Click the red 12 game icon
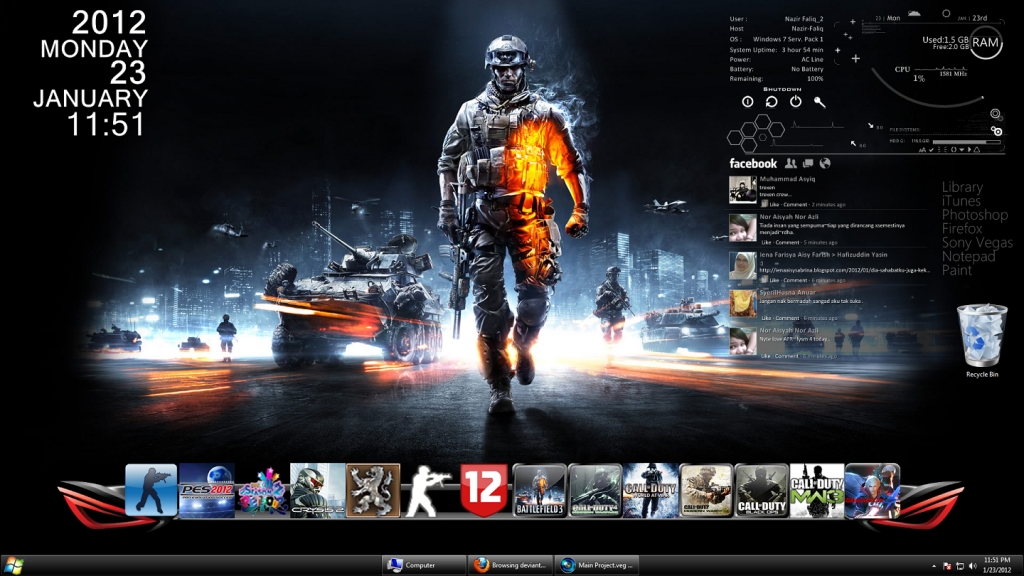The width and height of the screenshot is (1024, 576). click(484, 490)
